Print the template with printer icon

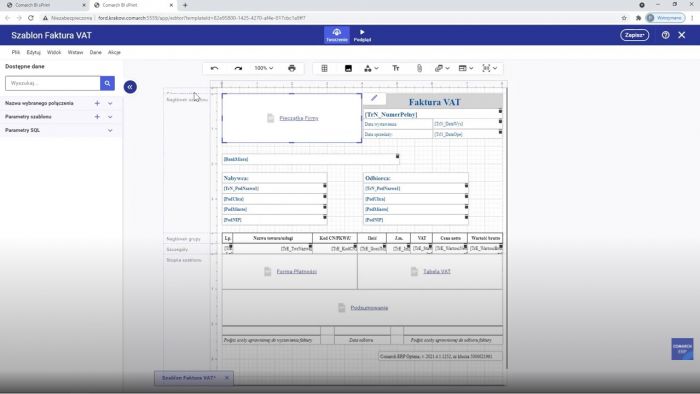292,68
